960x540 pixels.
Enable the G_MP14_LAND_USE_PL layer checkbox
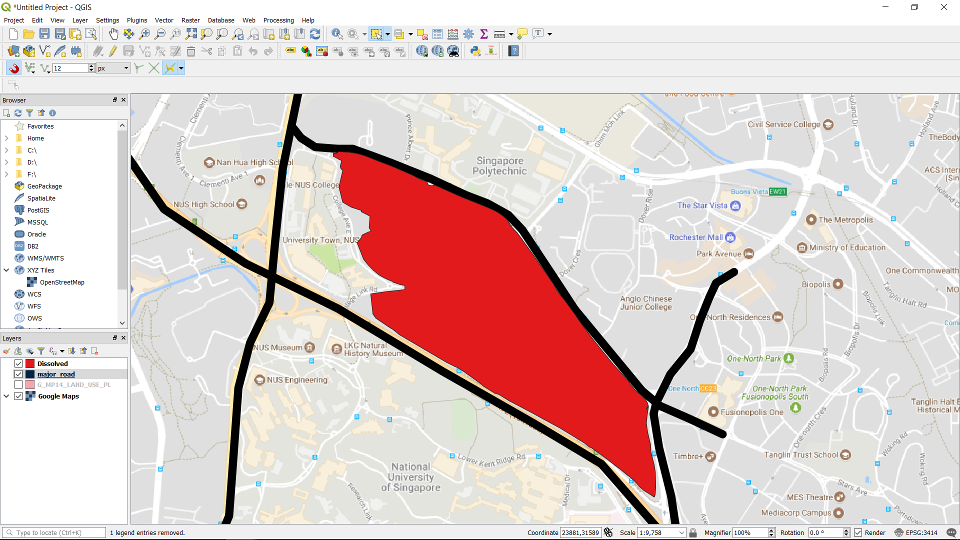18,384
